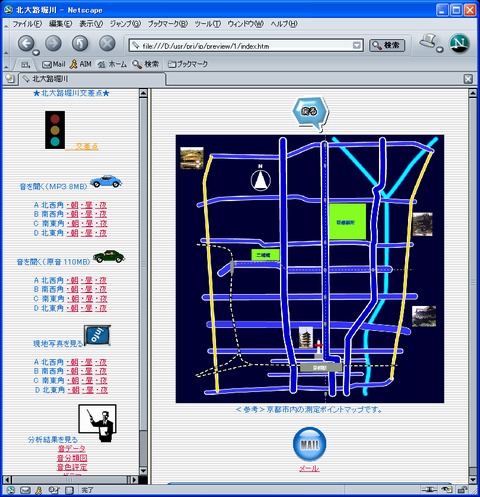Open AIM from the personal toolbar
Viewport: 480px width, 497px height.
pyautogui.click(x=81, y=64)
